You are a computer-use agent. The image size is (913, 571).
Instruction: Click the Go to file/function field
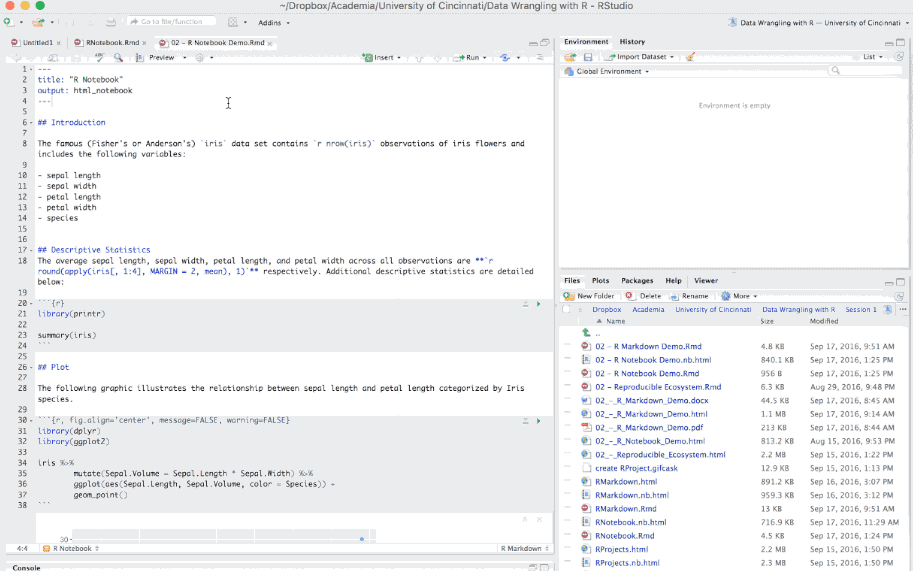[171, 22]
